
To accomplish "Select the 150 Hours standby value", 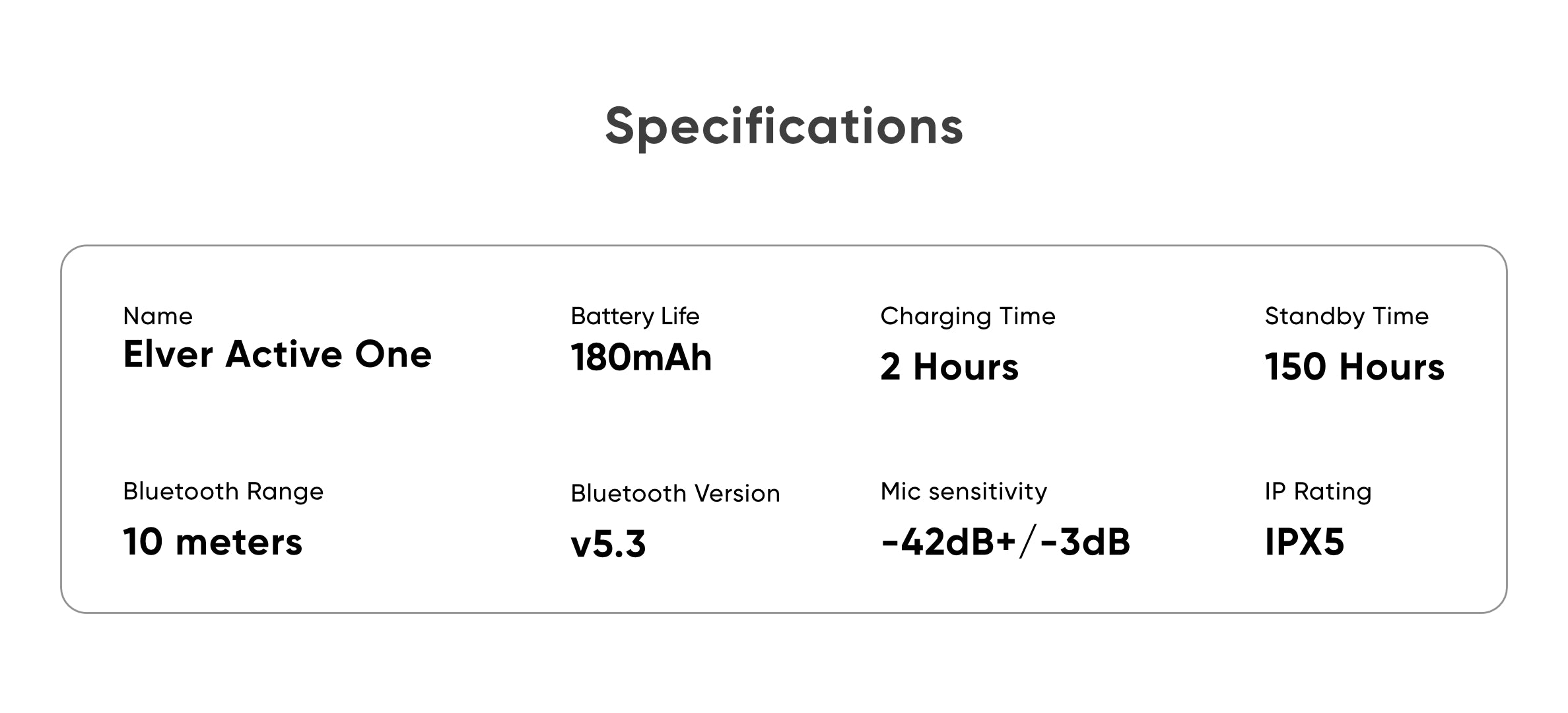I will [x=1354, y=367].
